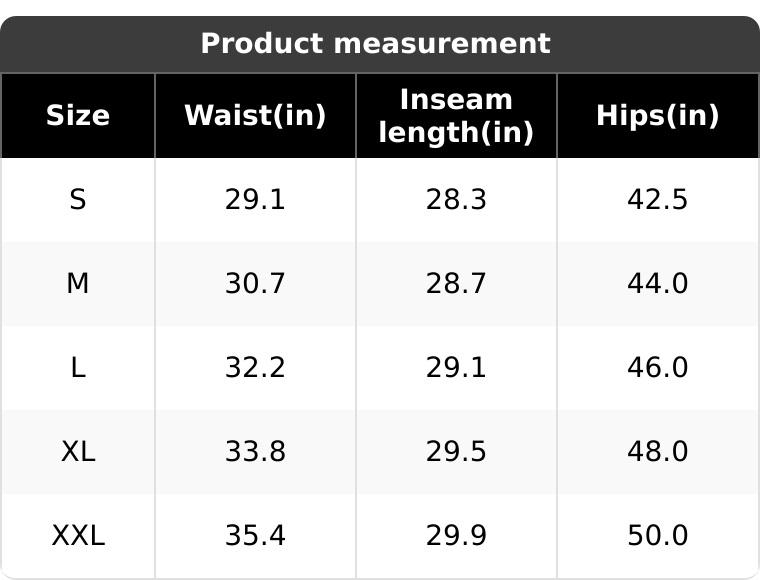Click the 29.9 inseam cell

pyautogui.click(x=456, y=536)
